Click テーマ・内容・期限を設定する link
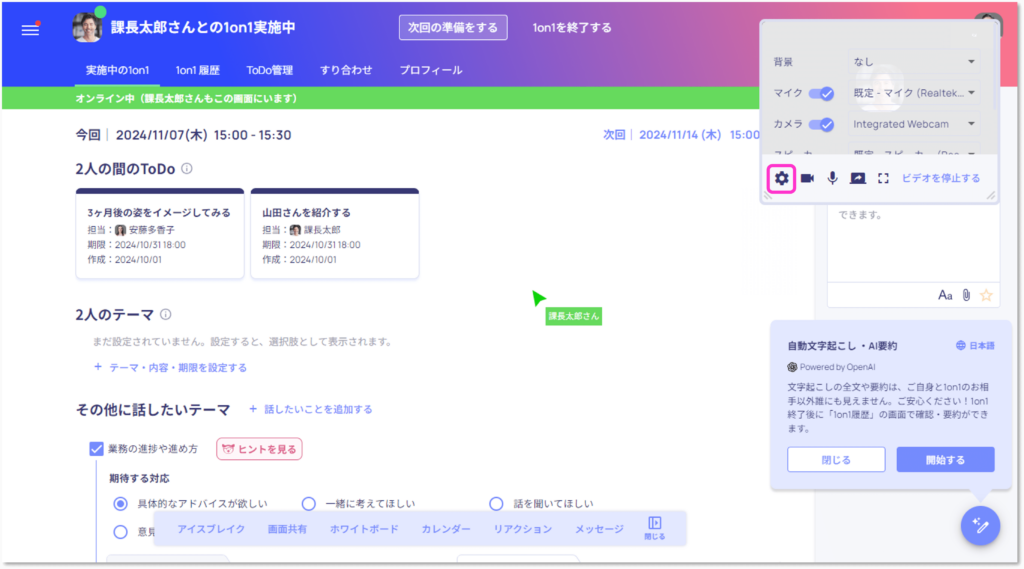Image resolution: width=1024 pixels, height=569 pixels. 170,368
